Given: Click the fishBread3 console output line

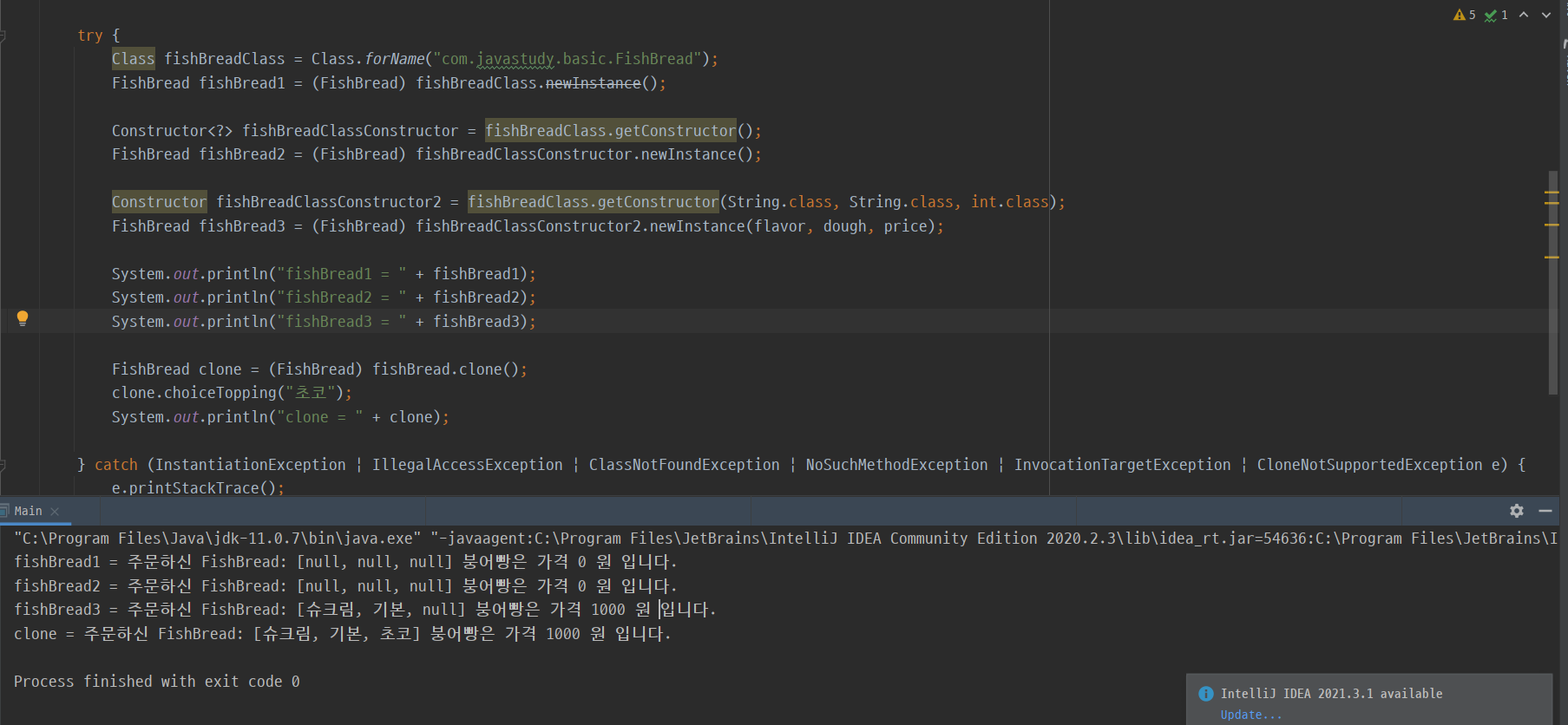Looking at the screenshot, I should pos(364,610).
